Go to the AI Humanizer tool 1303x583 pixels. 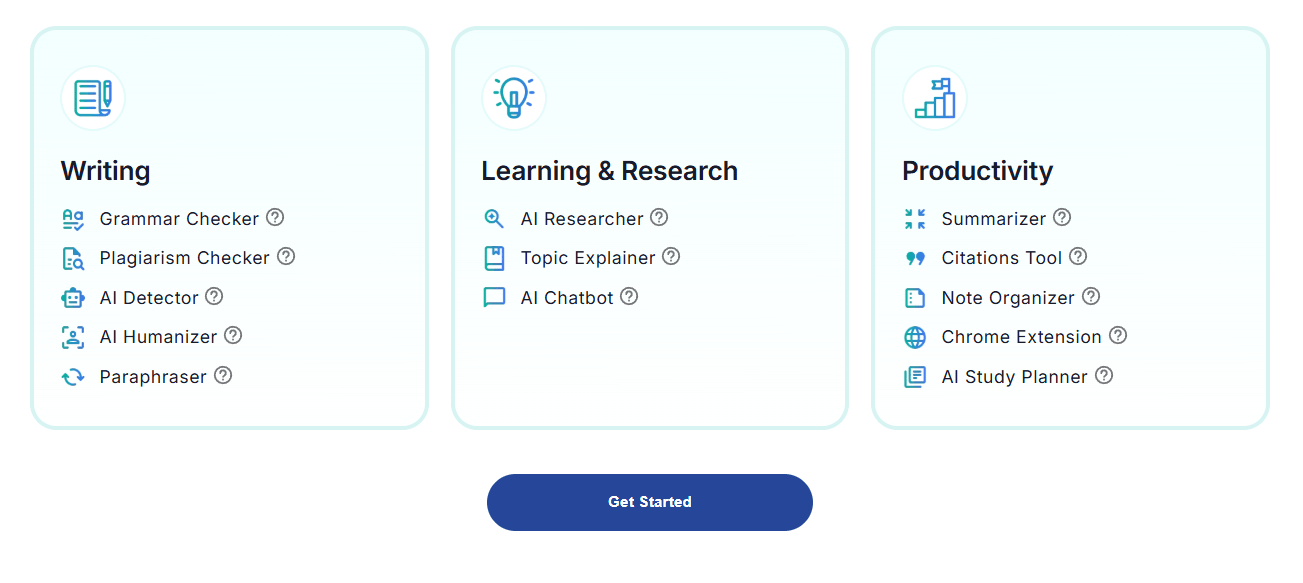pyautogui.click(x=158, y=337)
